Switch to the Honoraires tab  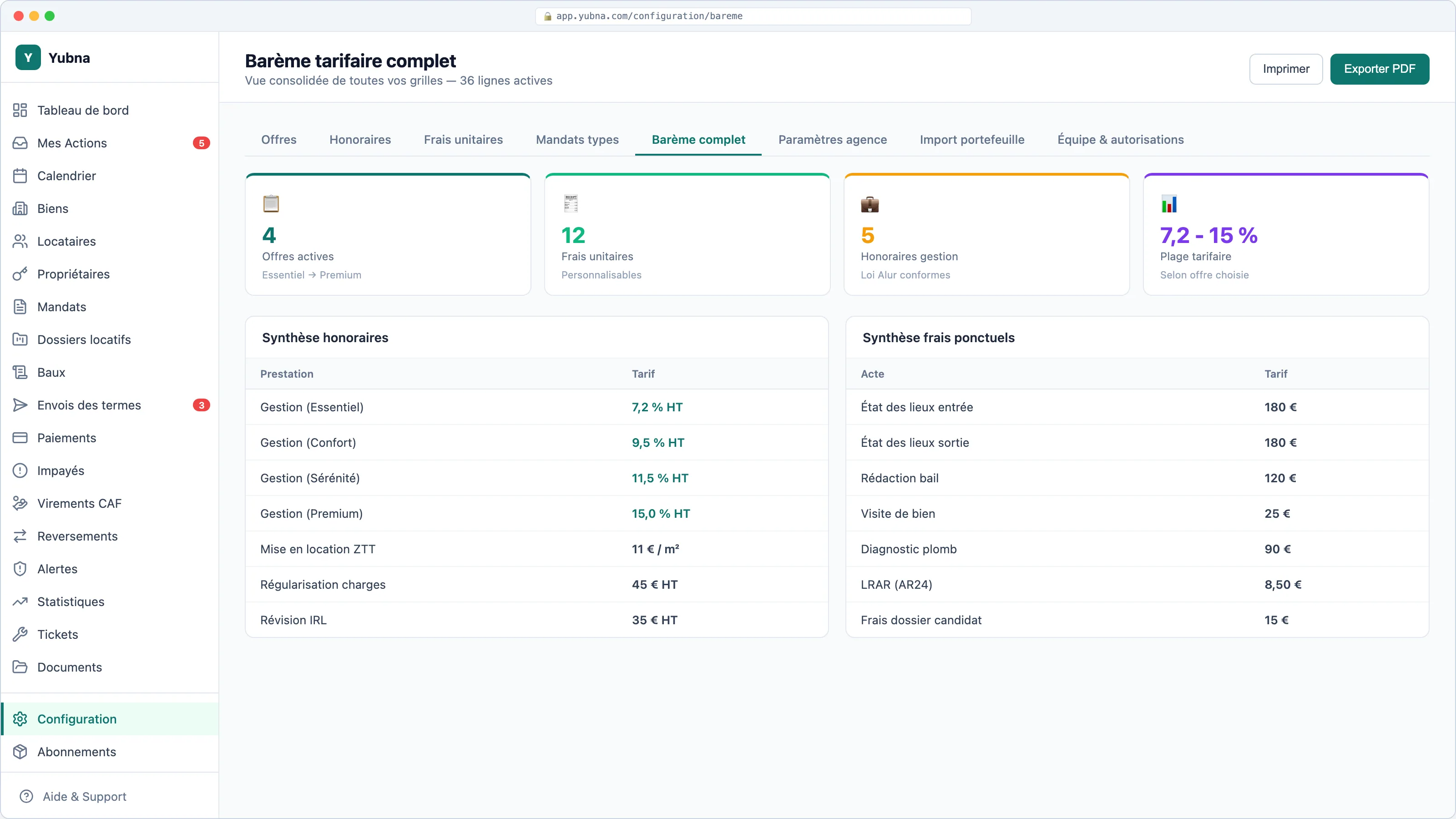360,140
